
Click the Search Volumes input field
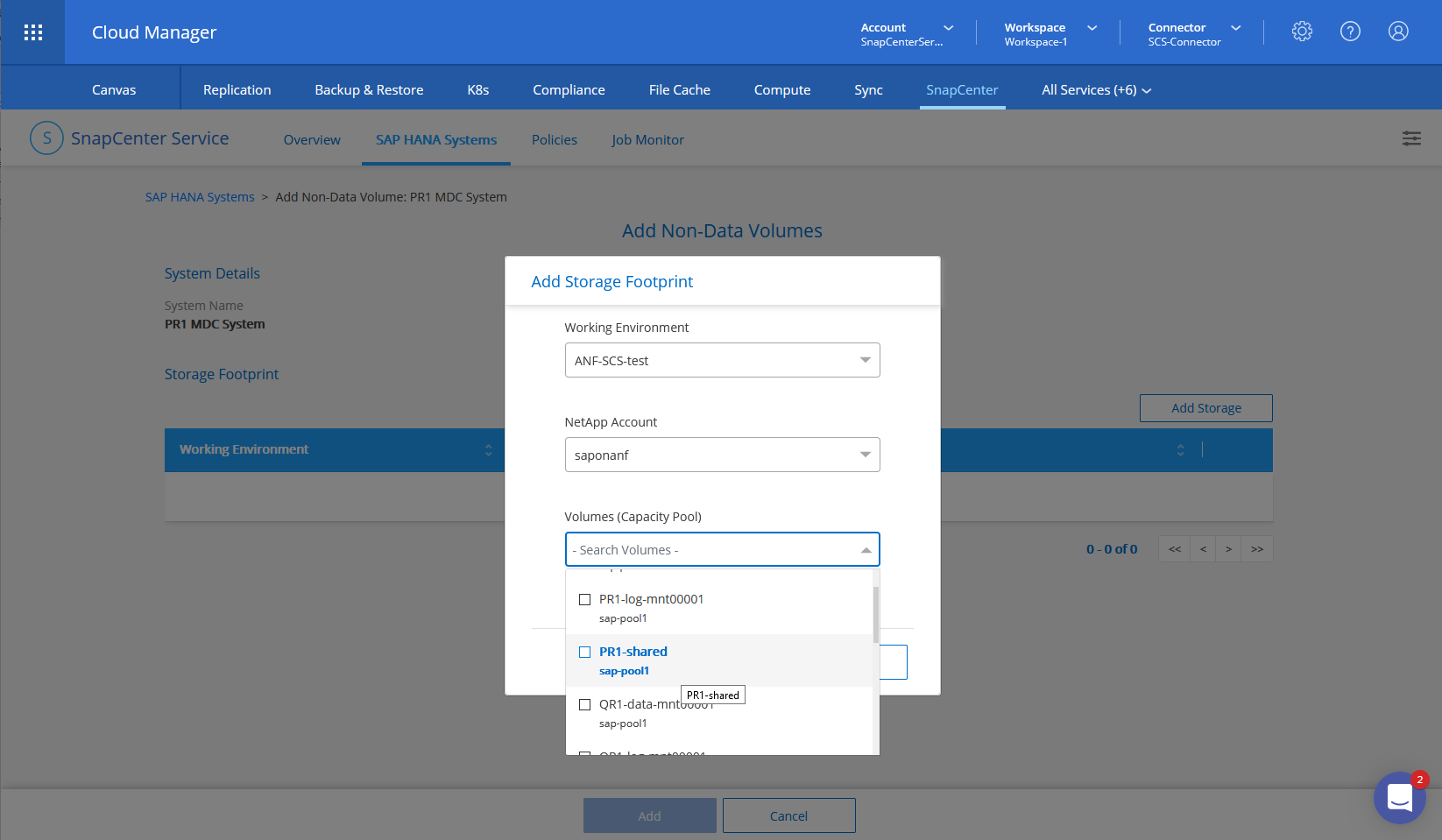pyautogui.click(x=710, y=550)
